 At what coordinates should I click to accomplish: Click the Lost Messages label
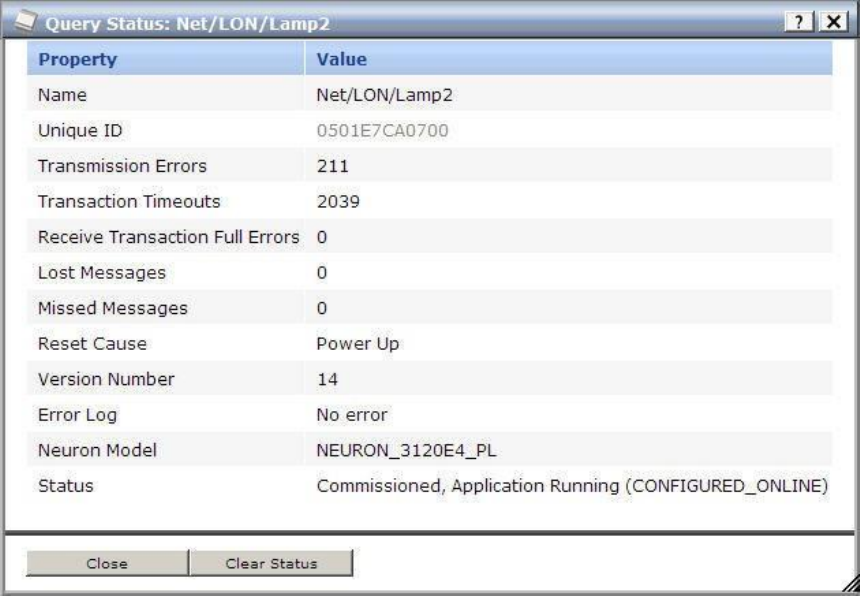[101, 273]
